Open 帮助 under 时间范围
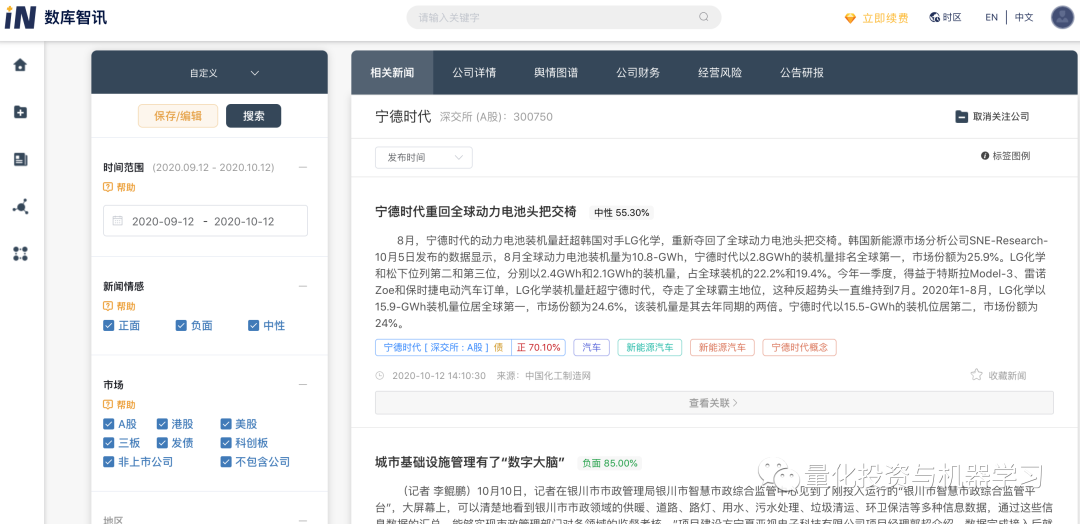The width and height of the screenshot is (1080, 524). pos(119,187)
